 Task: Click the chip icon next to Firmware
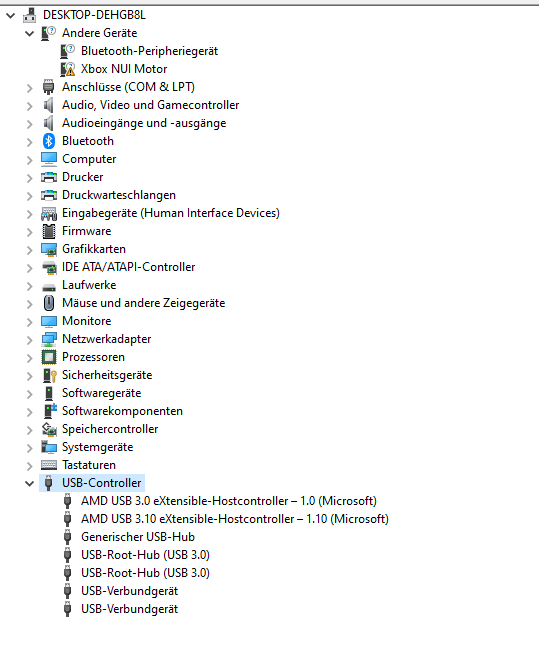(49, 231)
